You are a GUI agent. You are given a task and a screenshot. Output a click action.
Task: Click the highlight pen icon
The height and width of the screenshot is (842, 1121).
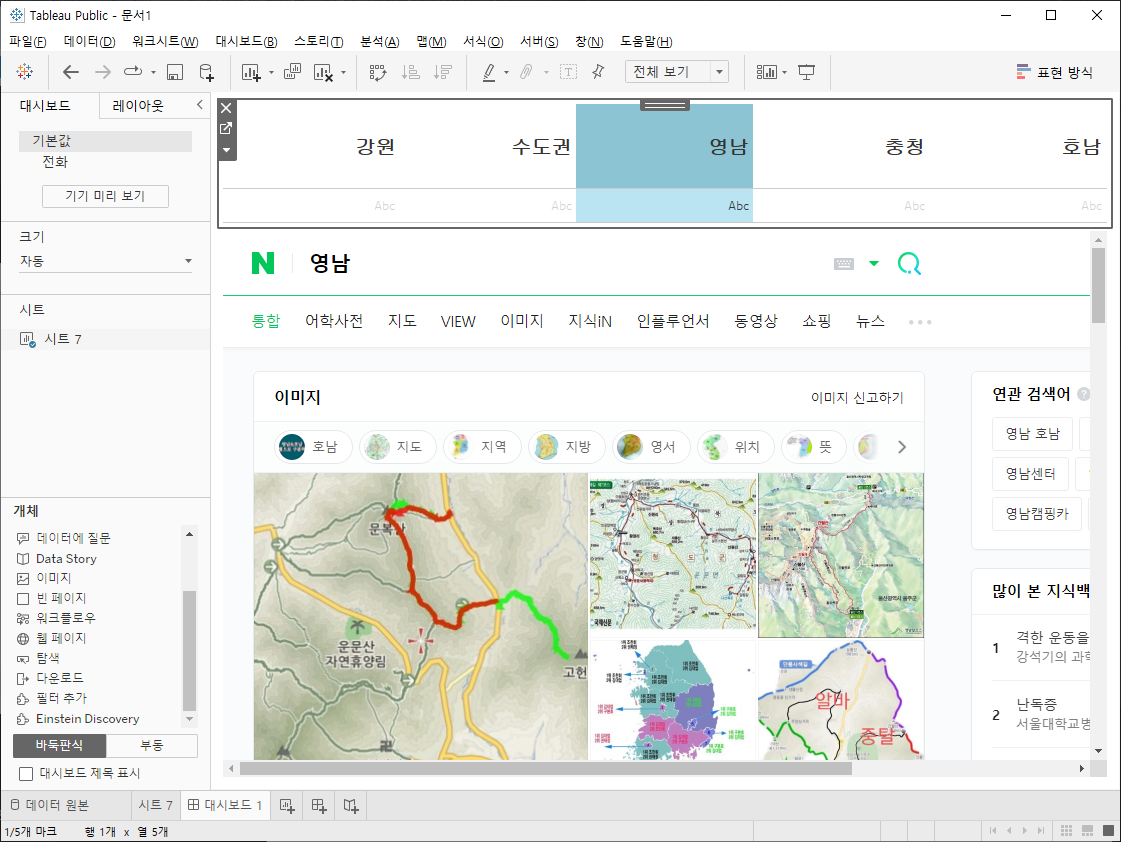pos(489,71)
